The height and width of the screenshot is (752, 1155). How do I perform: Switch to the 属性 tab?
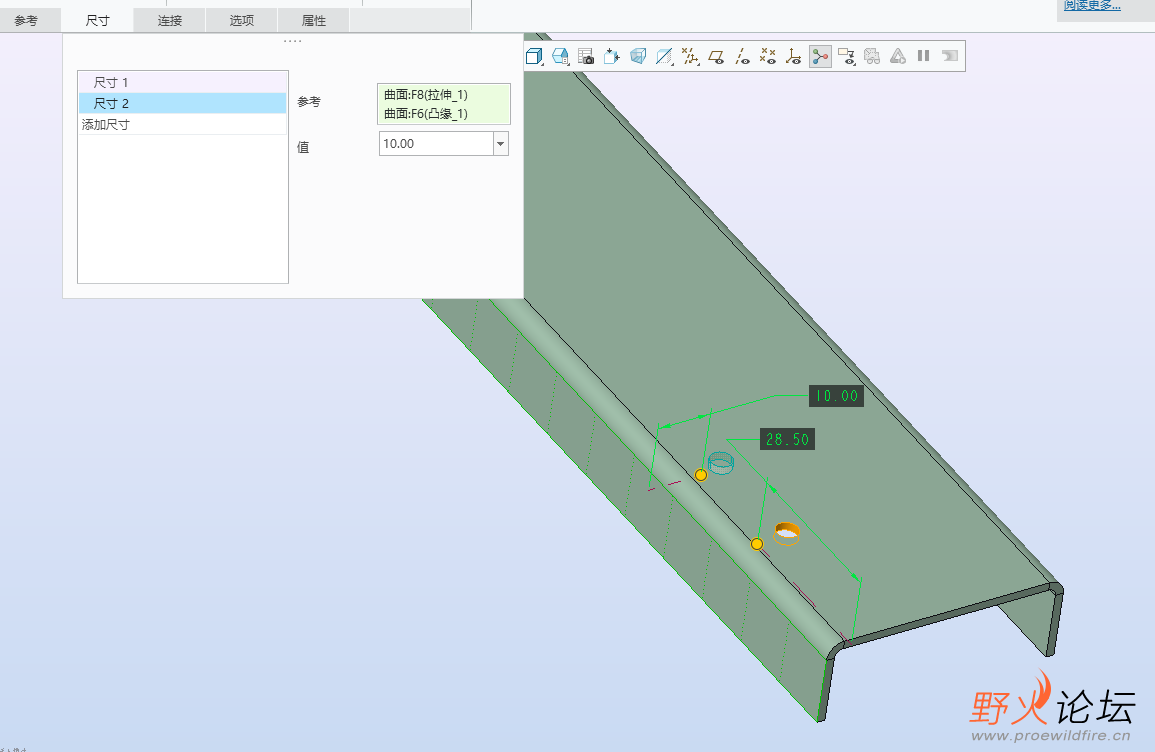[x=314, y=21]
